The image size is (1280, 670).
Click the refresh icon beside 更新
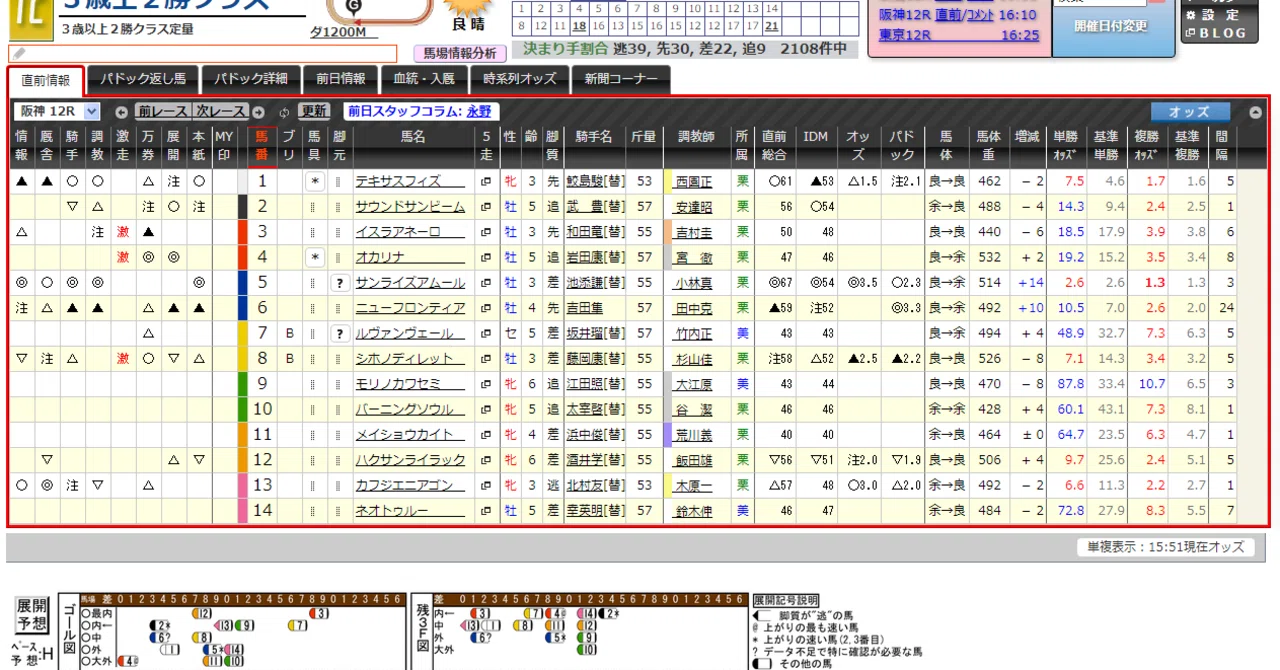[x=285, y=112]
